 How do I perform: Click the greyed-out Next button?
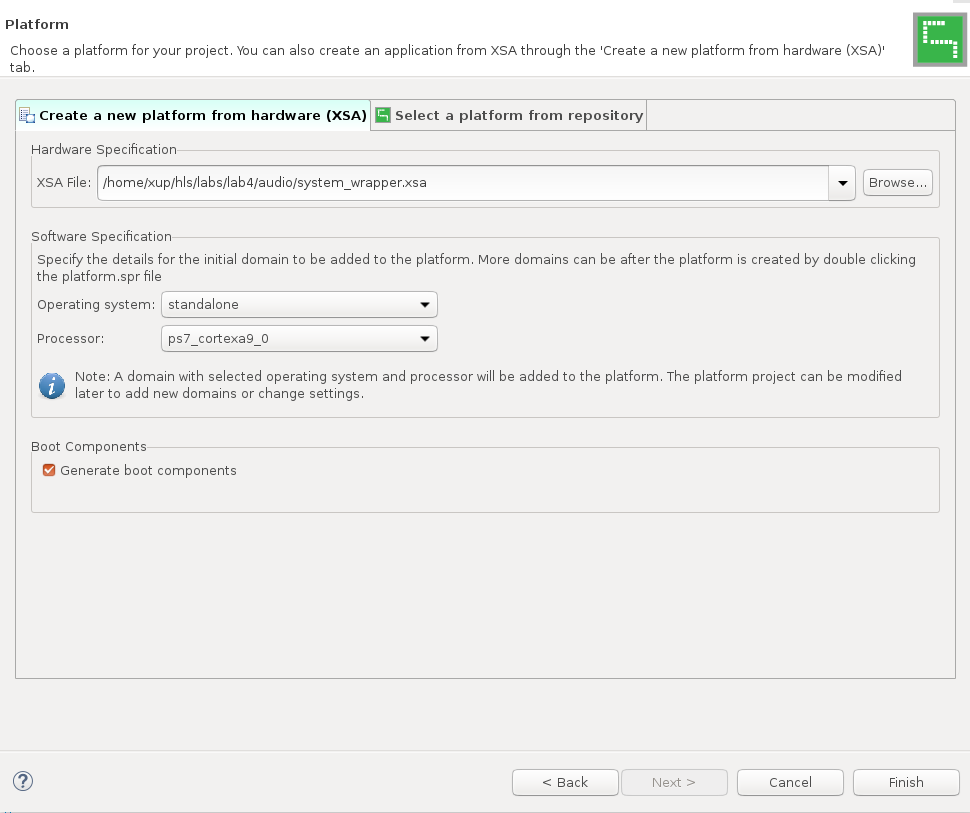pos(673,782)
